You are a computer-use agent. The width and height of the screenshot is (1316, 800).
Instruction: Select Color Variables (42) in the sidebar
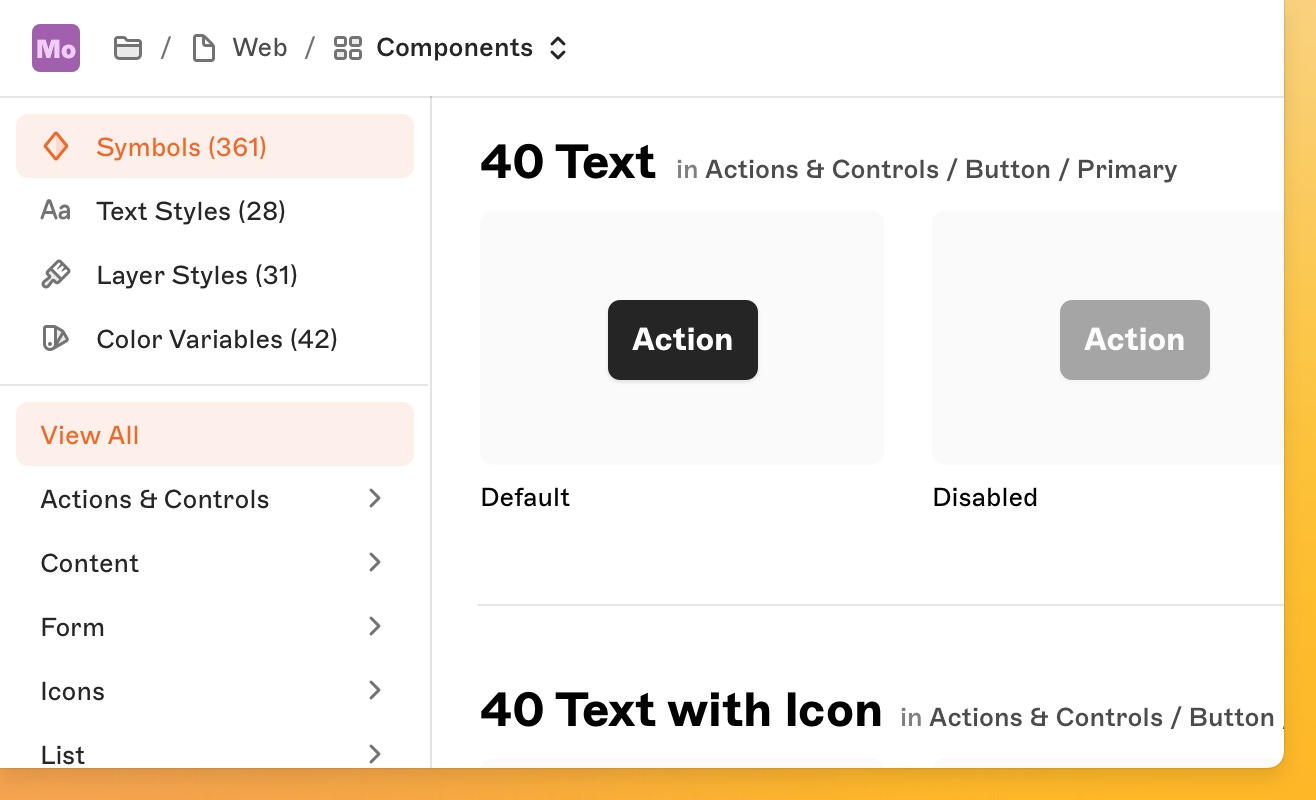point(216,338)
